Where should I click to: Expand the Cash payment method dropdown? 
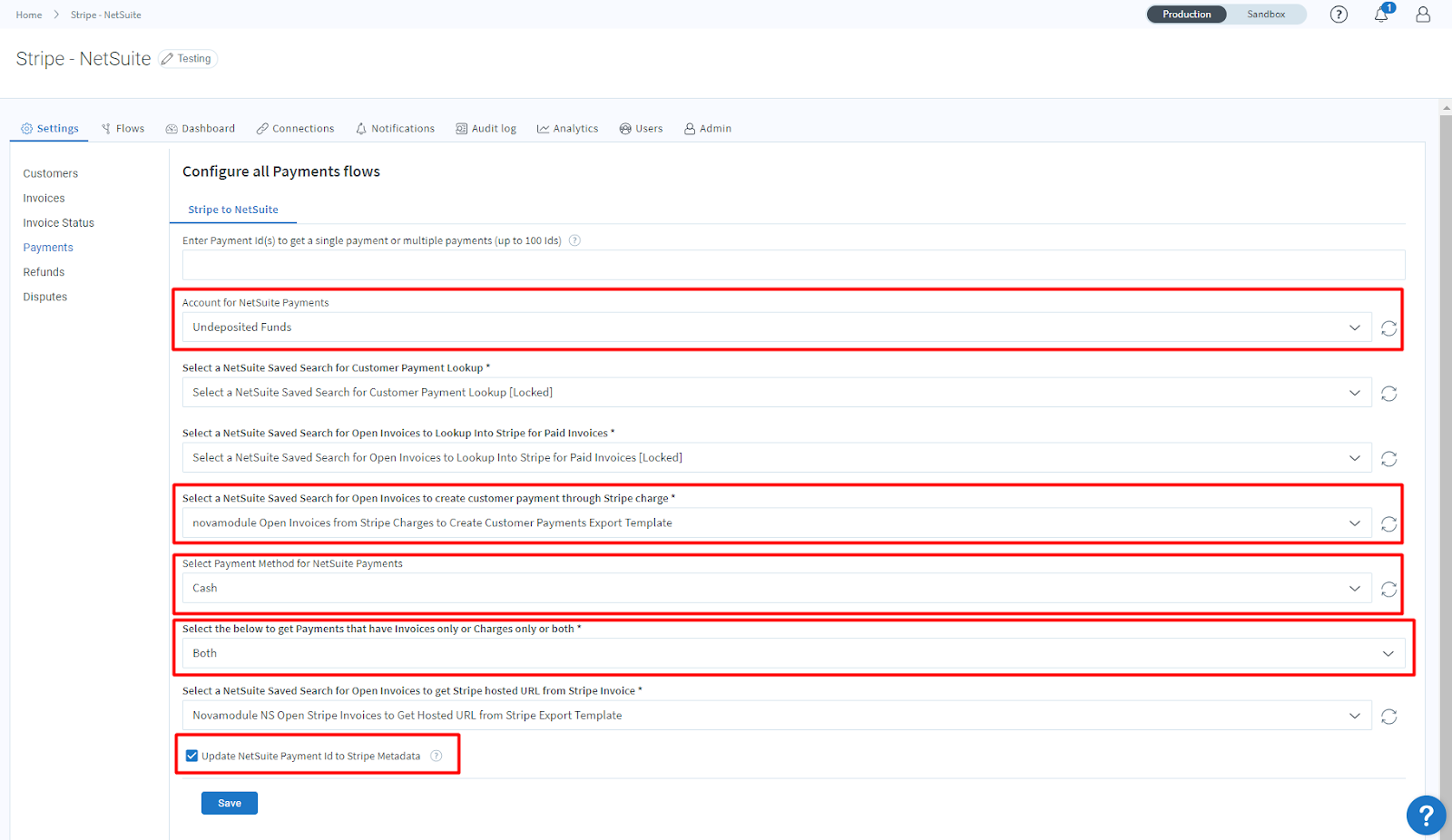tap(777, 589)
